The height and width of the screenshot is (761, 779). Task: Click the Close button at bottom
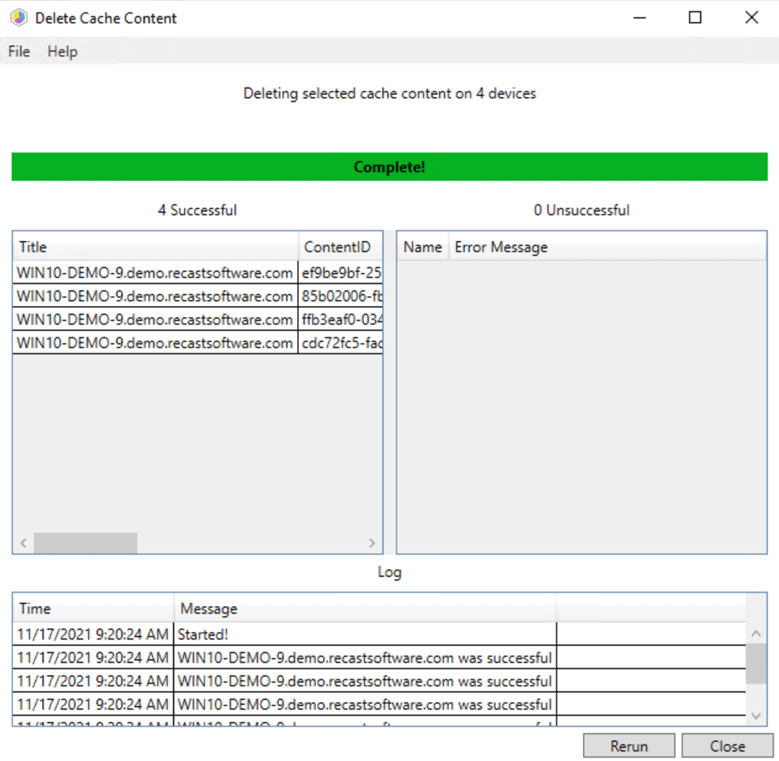(x=727, y=746)
